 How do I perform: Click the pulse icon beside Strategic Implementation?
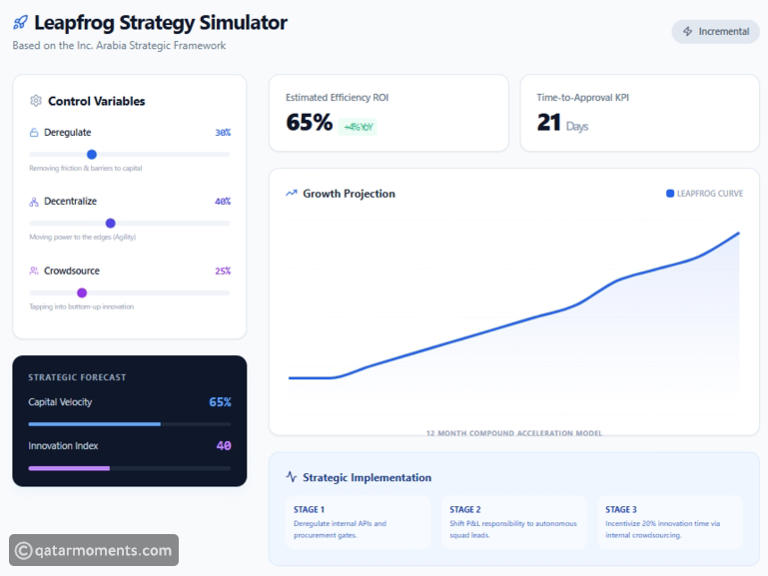pos(291,478)
